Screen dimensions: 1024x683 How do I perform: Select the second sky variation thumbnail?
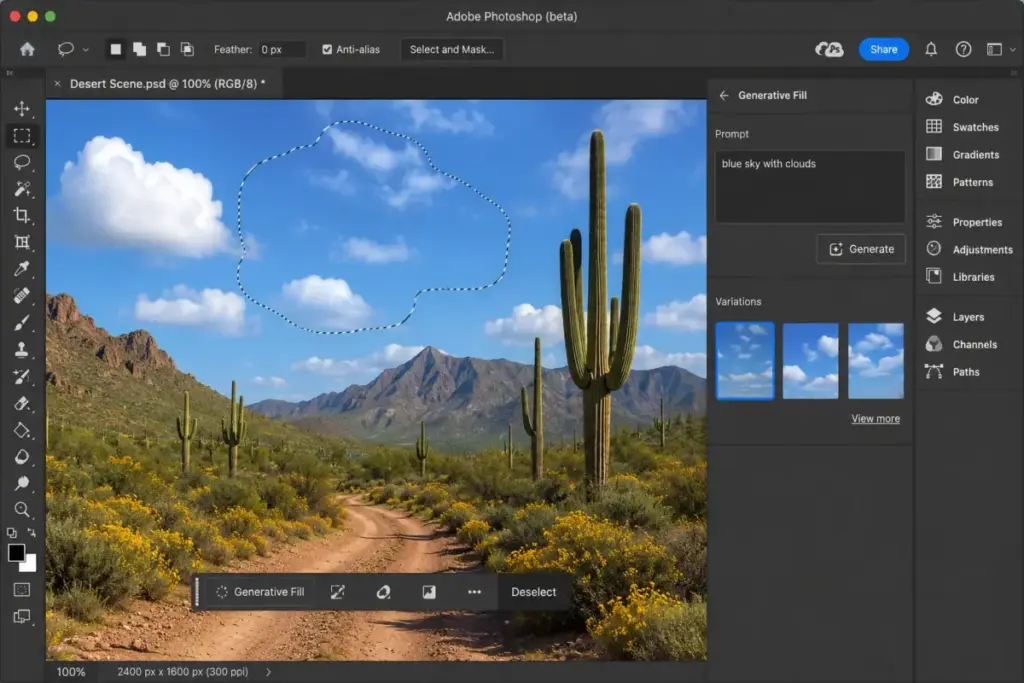click(x=810, y=360)
